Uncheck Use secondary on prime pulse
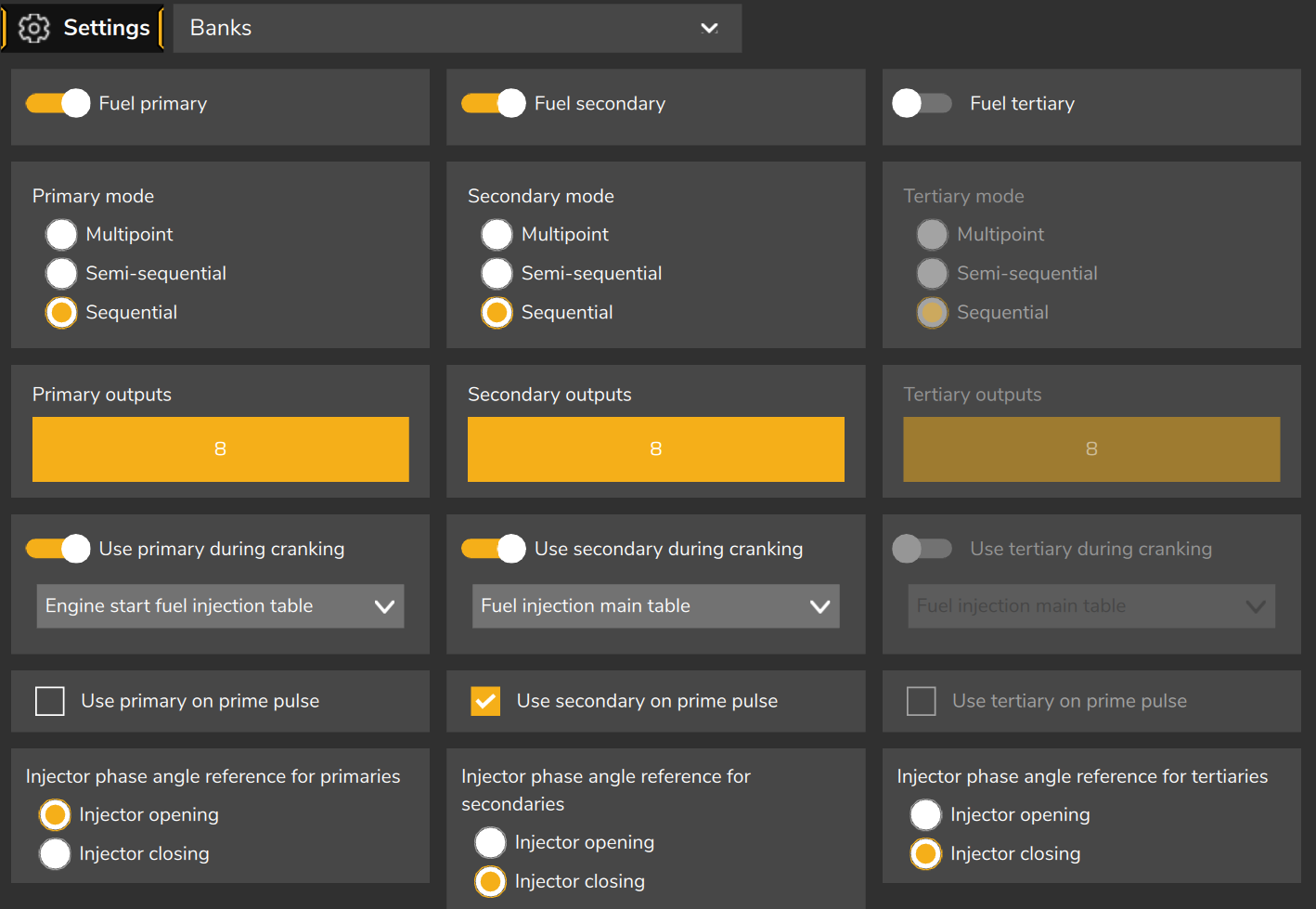This screenshot has height=909, width=1316. [485, 701]
